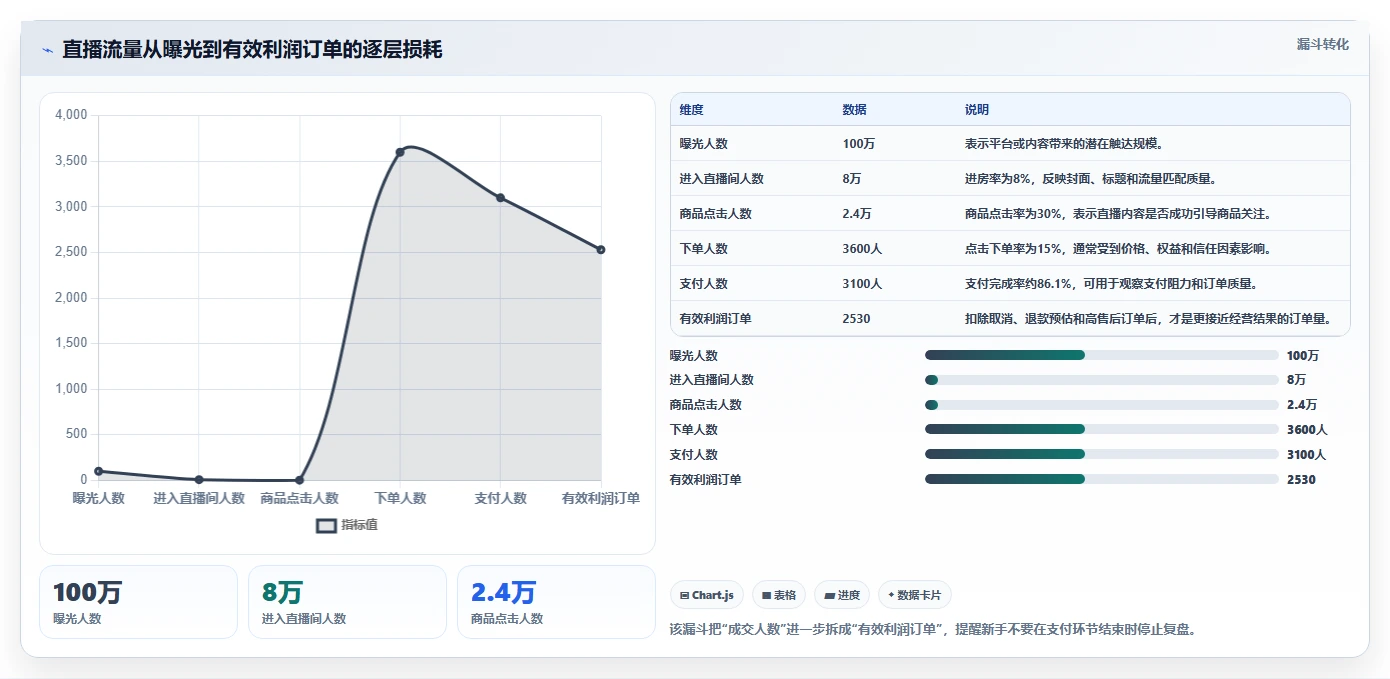Click the description starting 扣除取消、退款预估
Viewport: 1390px width, 679px height.
[1148, 319]
